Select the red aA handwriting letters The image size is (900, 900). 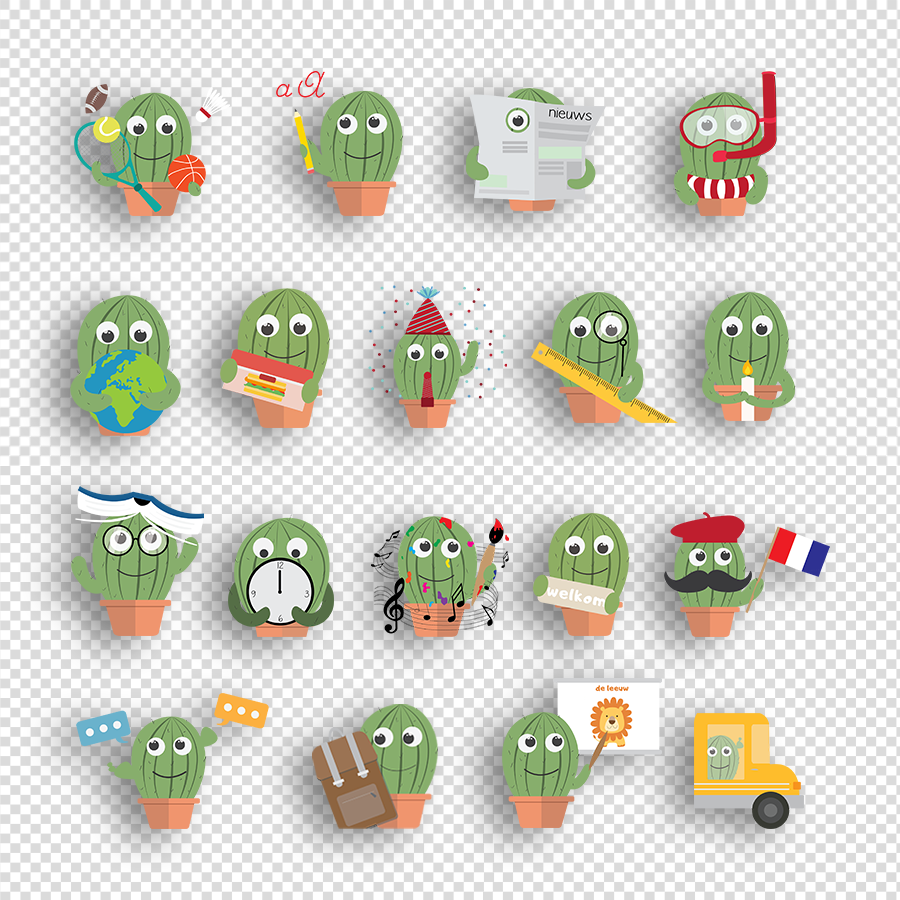pyautogui.click(x=300, y=85)
